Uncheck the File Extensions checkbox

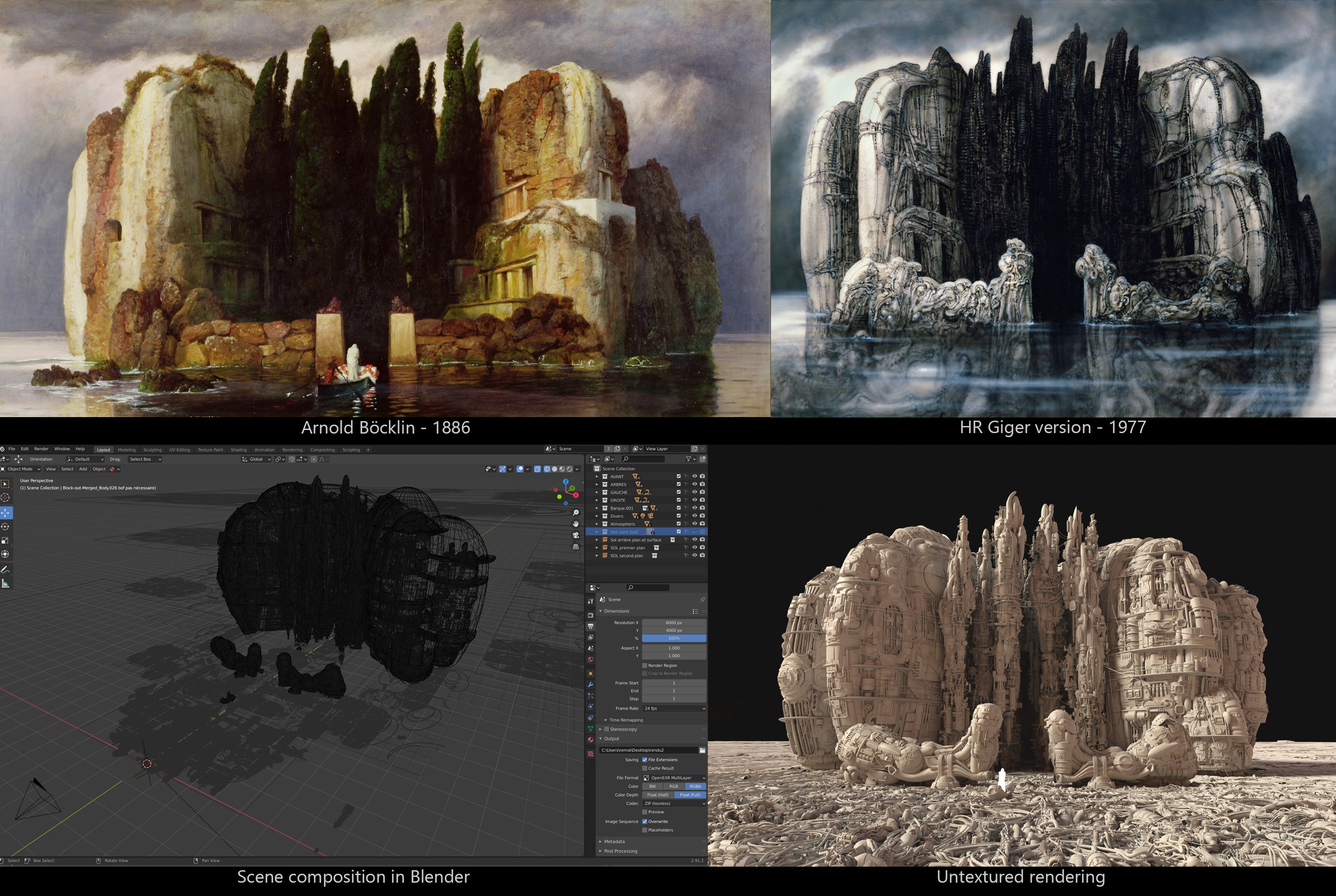pos(645,760)
